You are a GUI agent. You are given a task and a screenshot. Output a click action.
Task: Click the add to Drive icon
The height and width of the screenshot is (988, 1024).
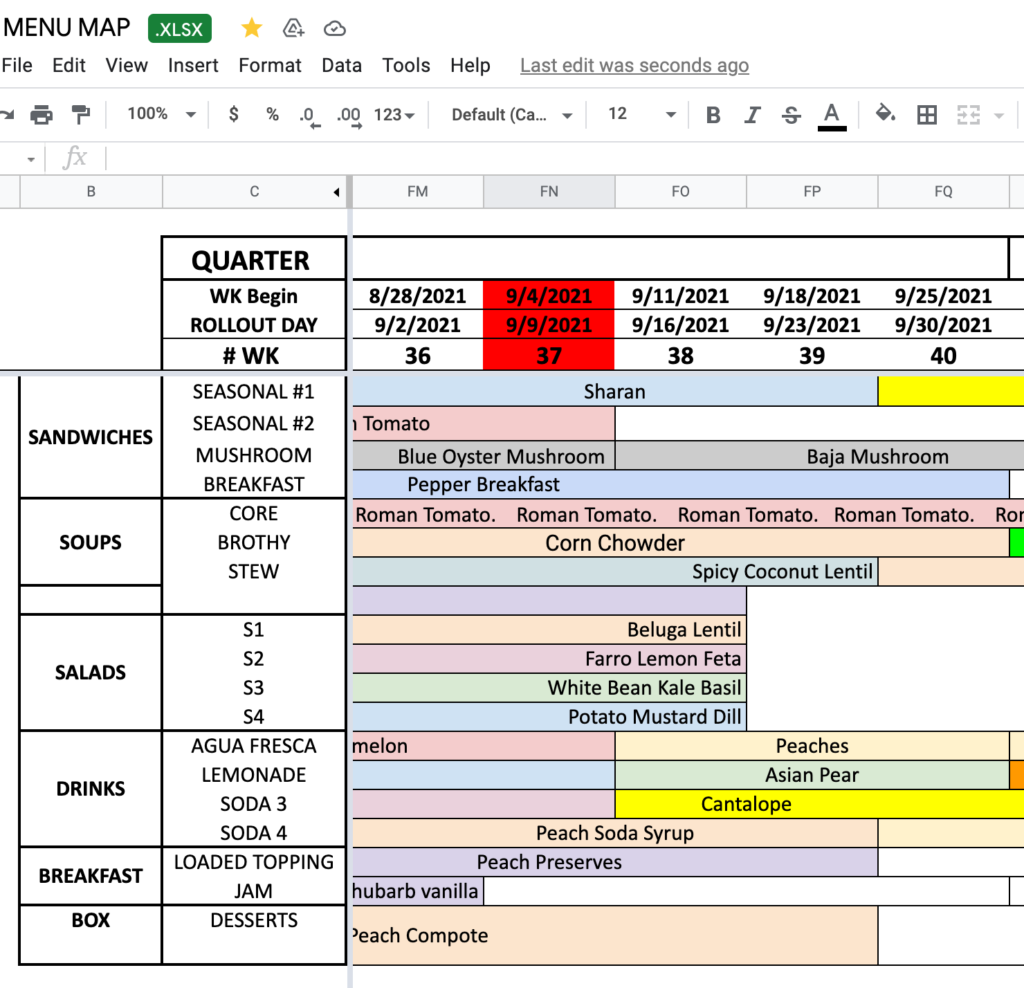[x=293, y=28]
